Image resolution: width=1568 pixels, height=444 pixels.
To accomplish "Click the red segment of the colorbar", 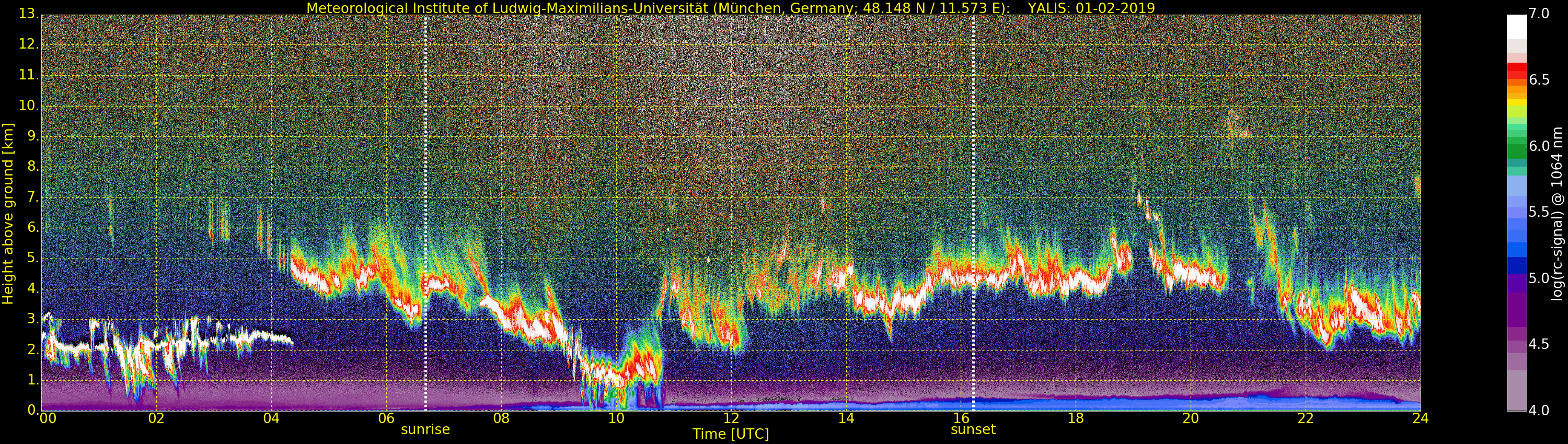I will [1516, 71].
